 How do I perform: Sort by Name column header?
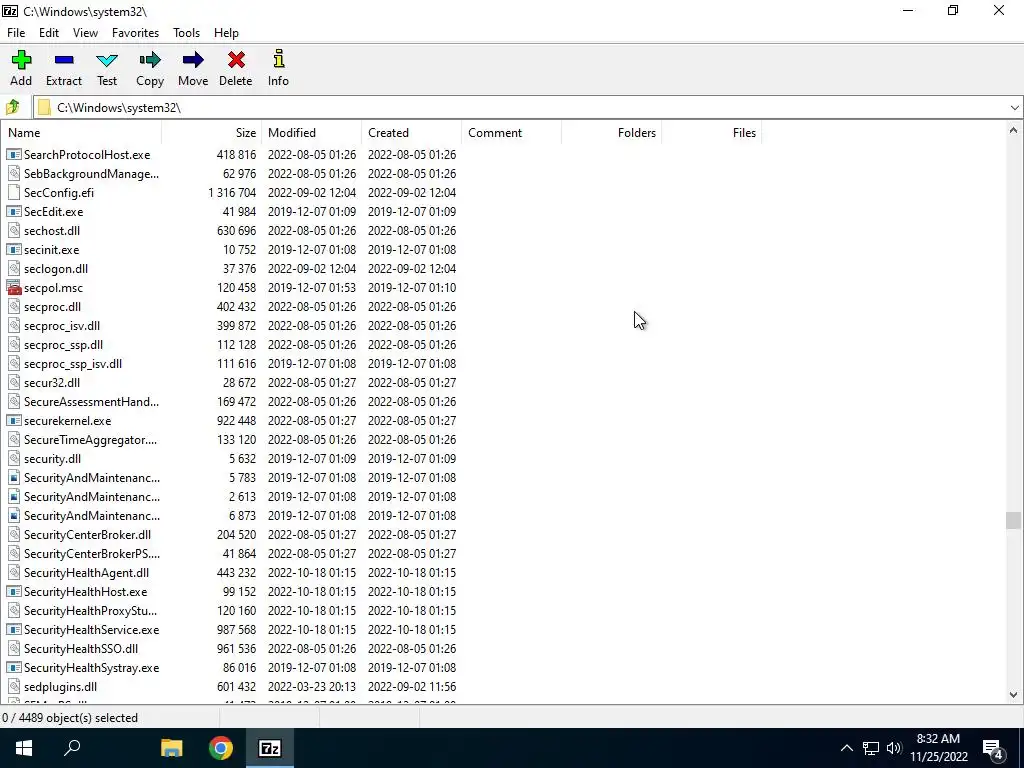pyautogui.click(x=82, y=133)
